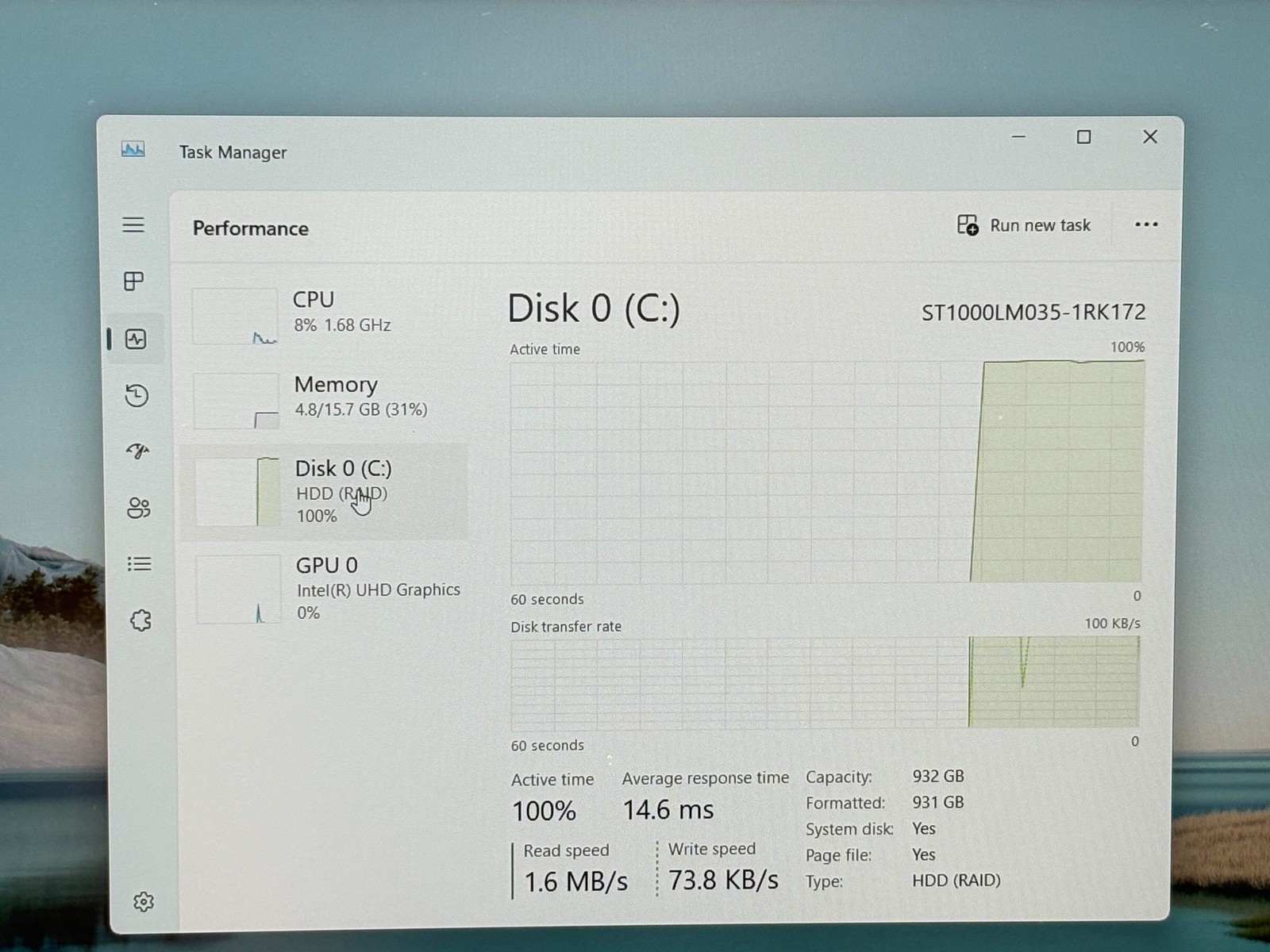1270x952 pixels.
Task: Click the ST1000LM035-1RK172 model name
Action: tap(1033, 313)
